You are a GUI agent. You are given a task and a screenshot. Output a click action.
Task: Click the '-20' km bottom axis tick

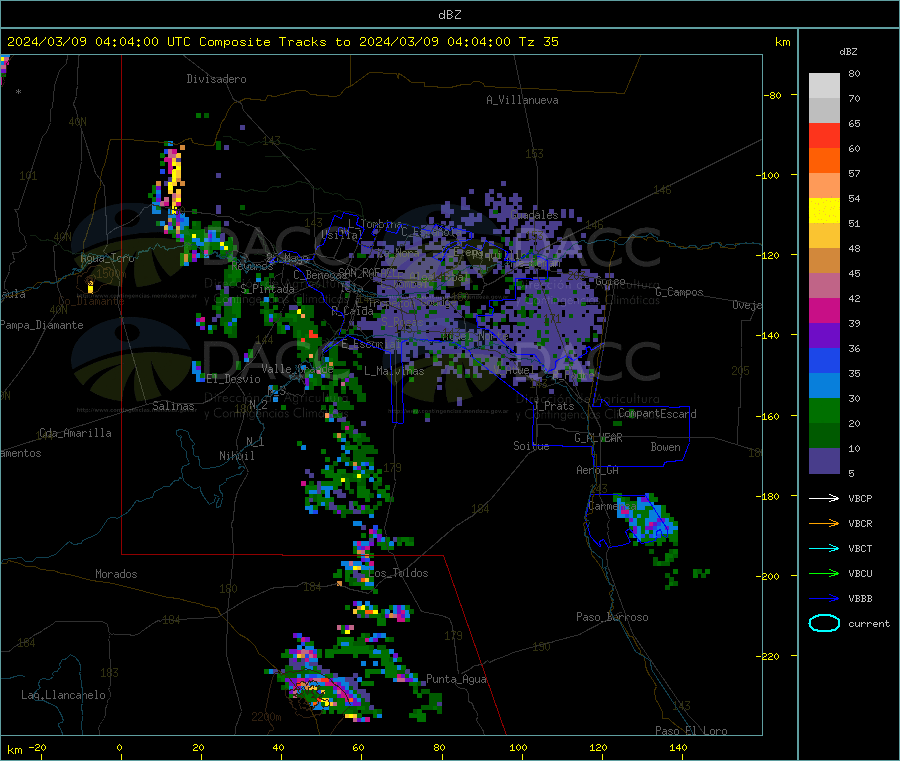point(37,747)
